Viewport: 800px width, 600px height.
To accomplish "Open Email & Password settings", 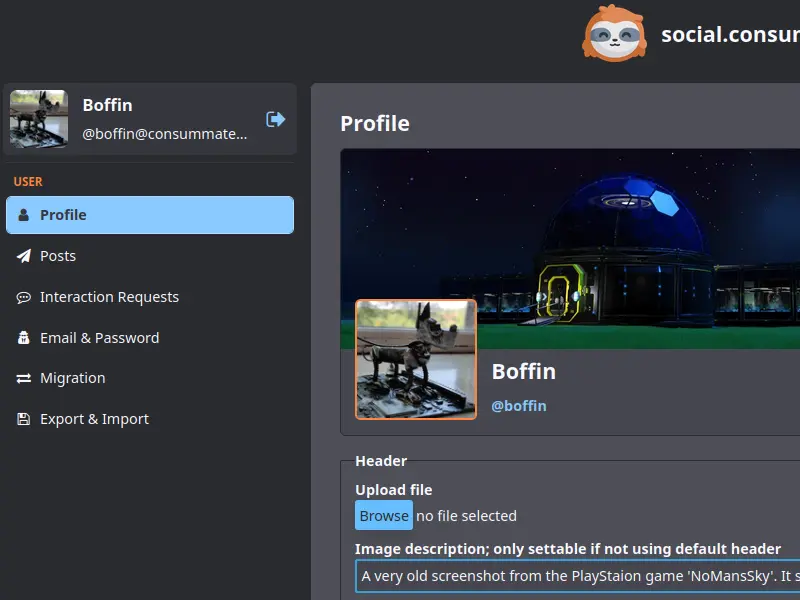I will [99, 338].
